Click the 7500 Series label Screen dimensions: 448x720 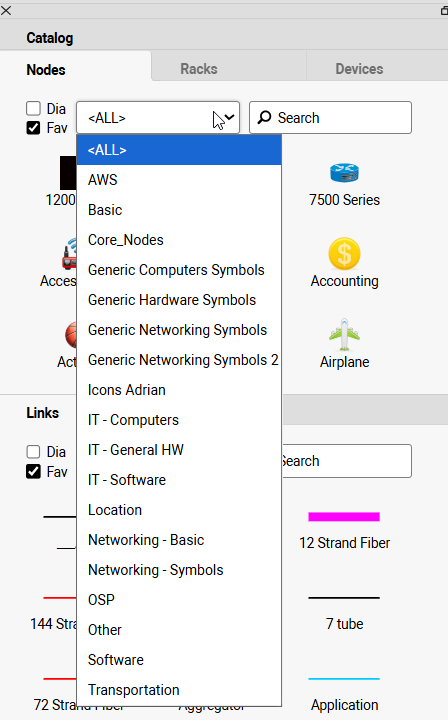coord(344,200)
